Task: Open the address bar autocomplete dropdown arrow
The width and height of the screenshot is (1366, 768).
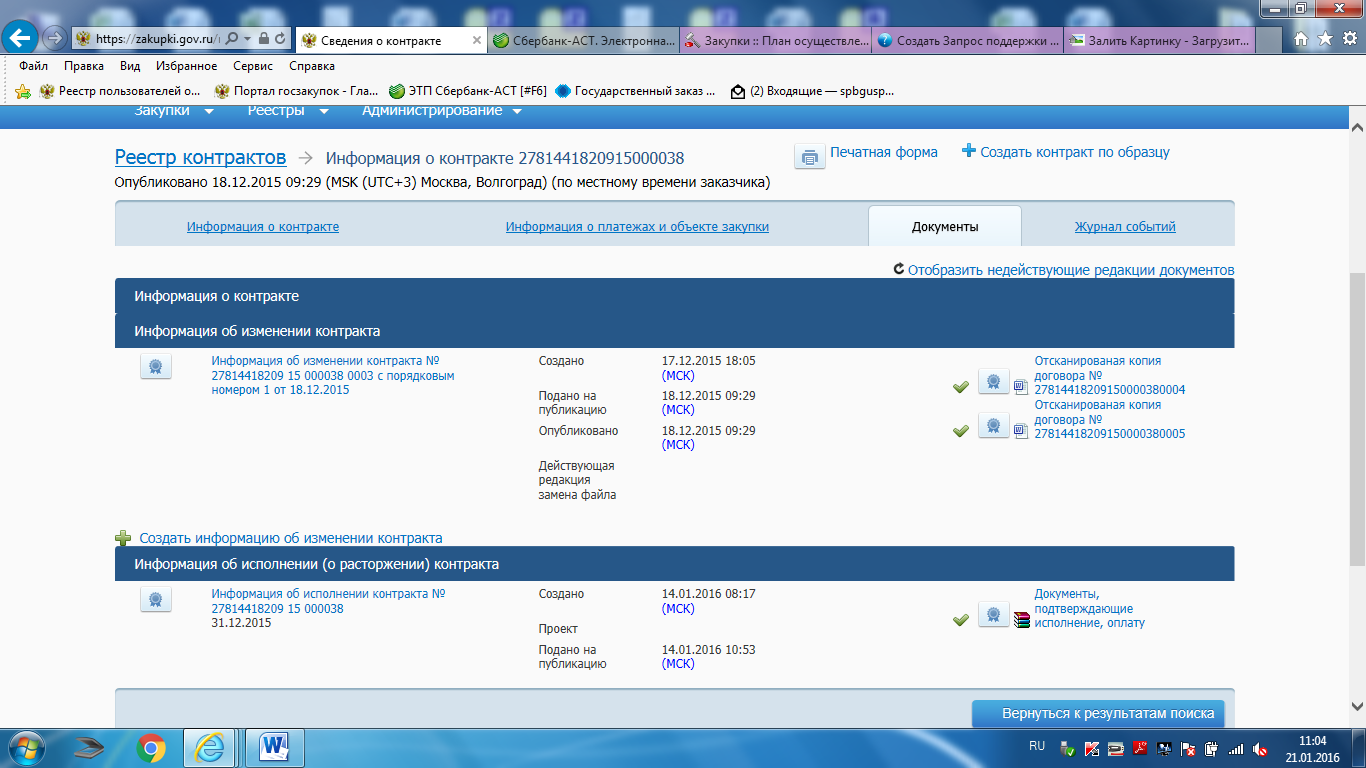Action: (x=246, y=39)
